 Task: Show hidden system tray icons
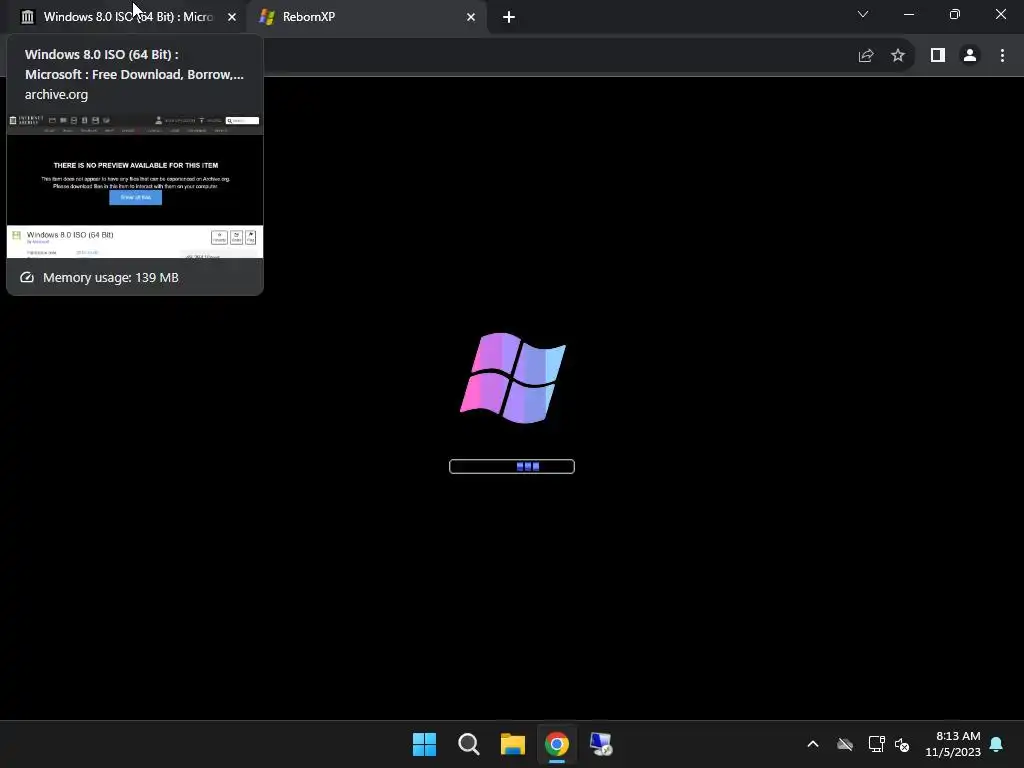pyautogui.click(x=813, y=744)
